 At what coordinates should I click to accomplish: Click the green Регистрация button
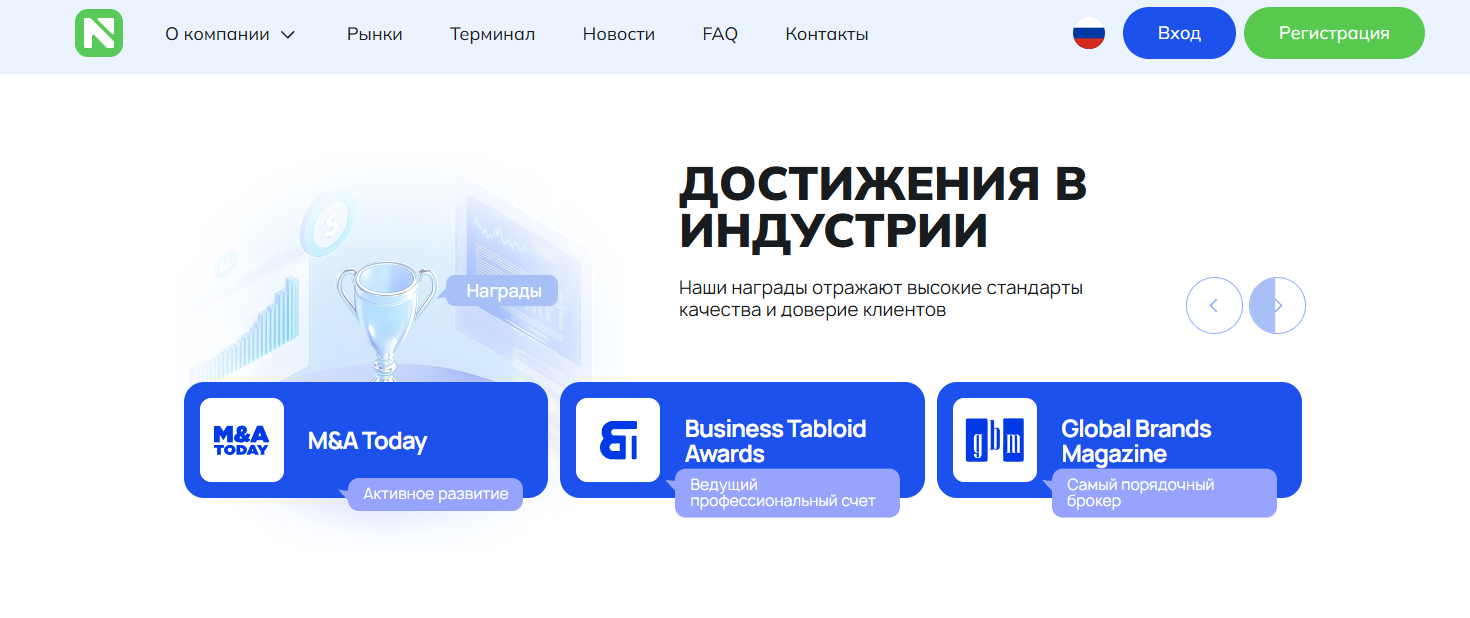pyautogui.click(x=1334, y=33)
